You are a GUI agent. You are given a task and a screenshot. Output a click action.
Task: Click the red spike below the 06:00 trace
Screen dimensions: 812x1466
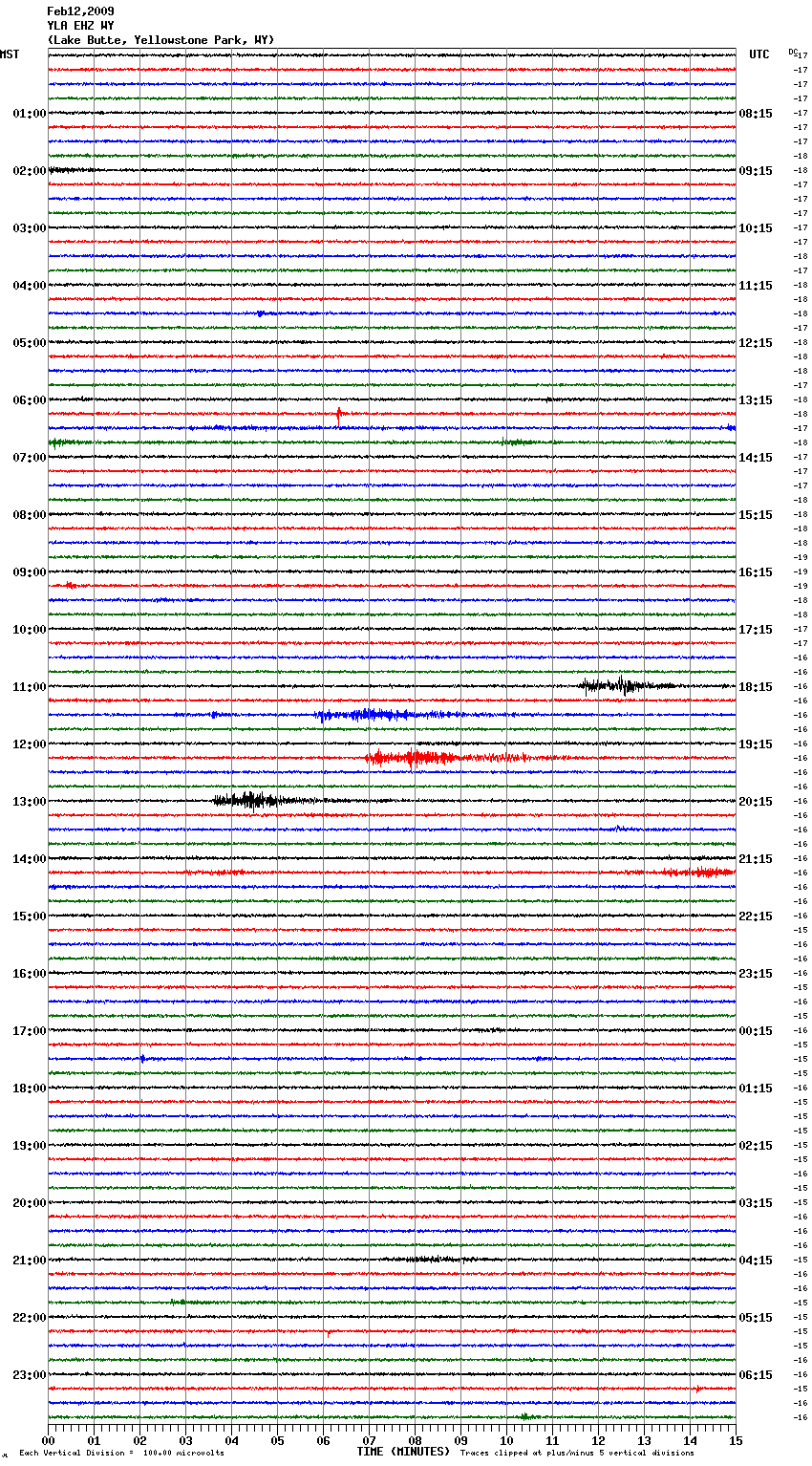tap(338, 415)
